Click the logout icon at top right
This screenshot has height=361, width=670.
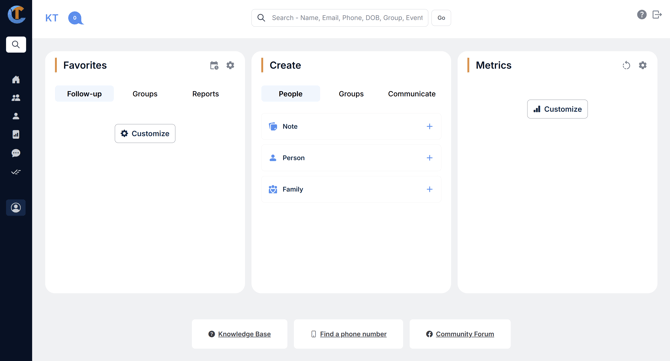click(x=657, y=15)
